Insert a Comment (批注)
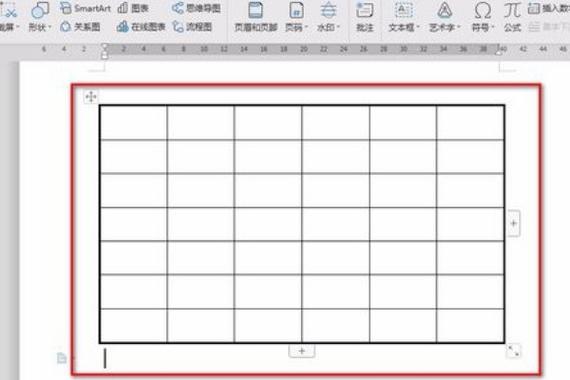Image resolution: width=570 pixels, height=380 pixels. [x=365, y=17]
